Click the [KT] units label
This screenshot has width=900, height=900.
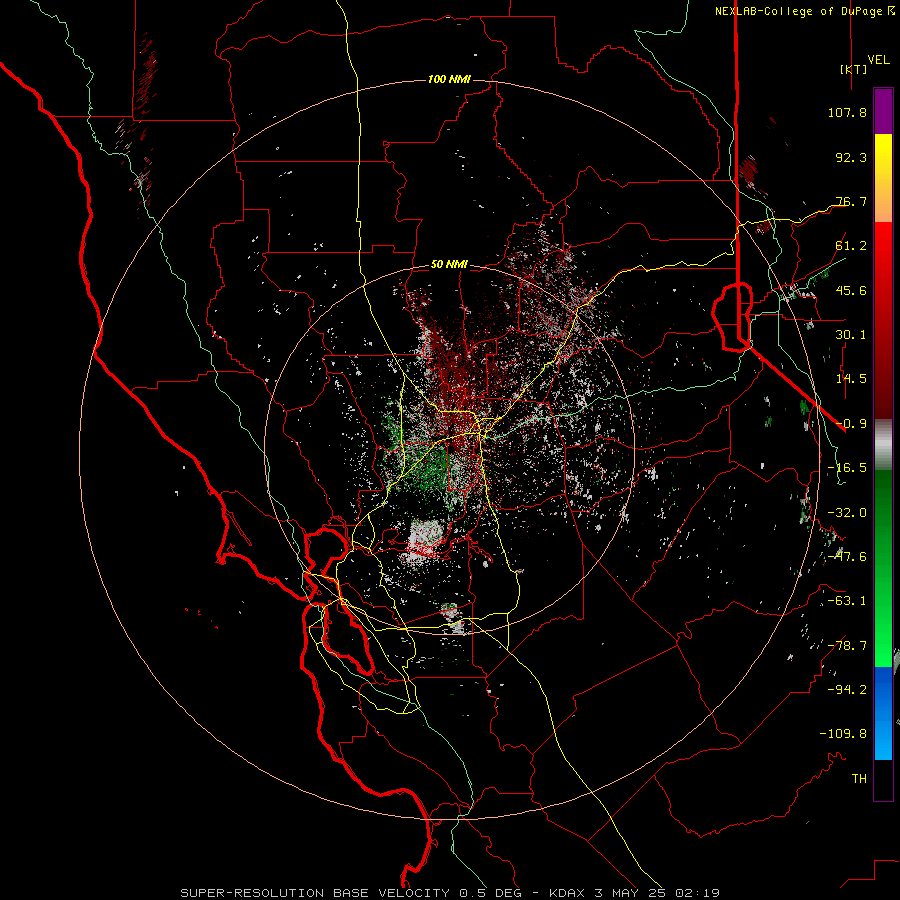pyautogui.click(x=853, y=69)
